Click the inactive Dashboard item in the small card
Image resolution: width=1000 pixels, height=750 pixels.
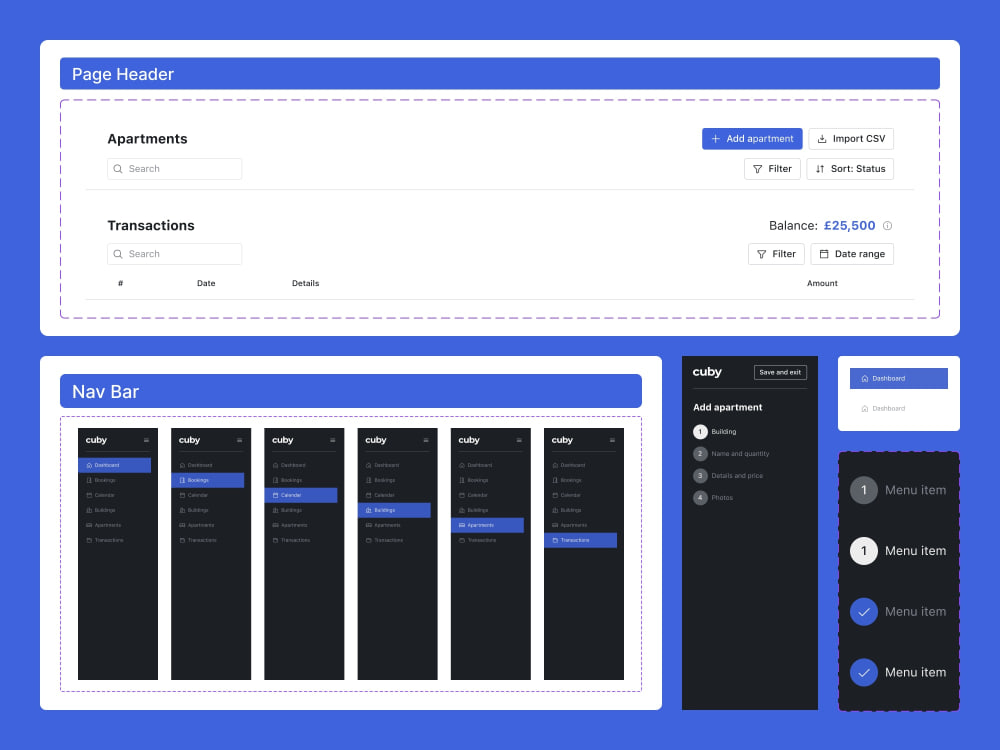click(x=883, y=409)
